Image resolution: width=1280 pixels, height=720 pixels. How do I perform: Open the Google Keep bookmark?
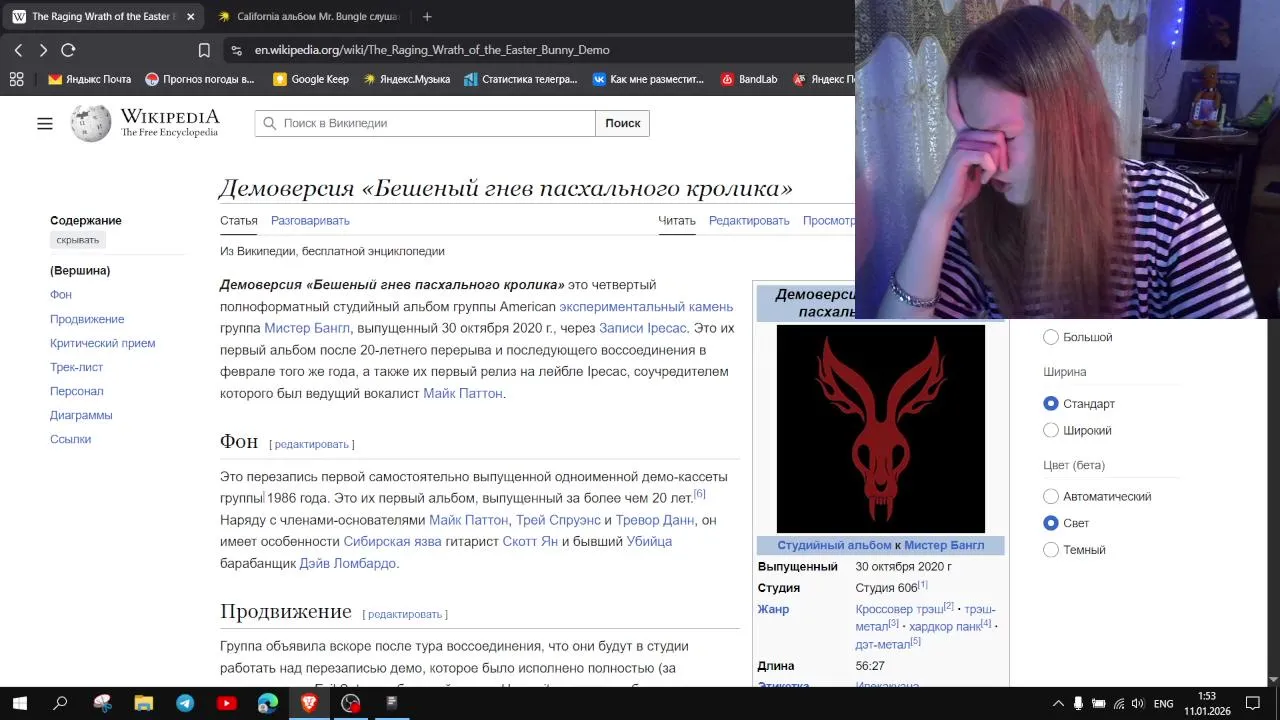coord(311,79)
